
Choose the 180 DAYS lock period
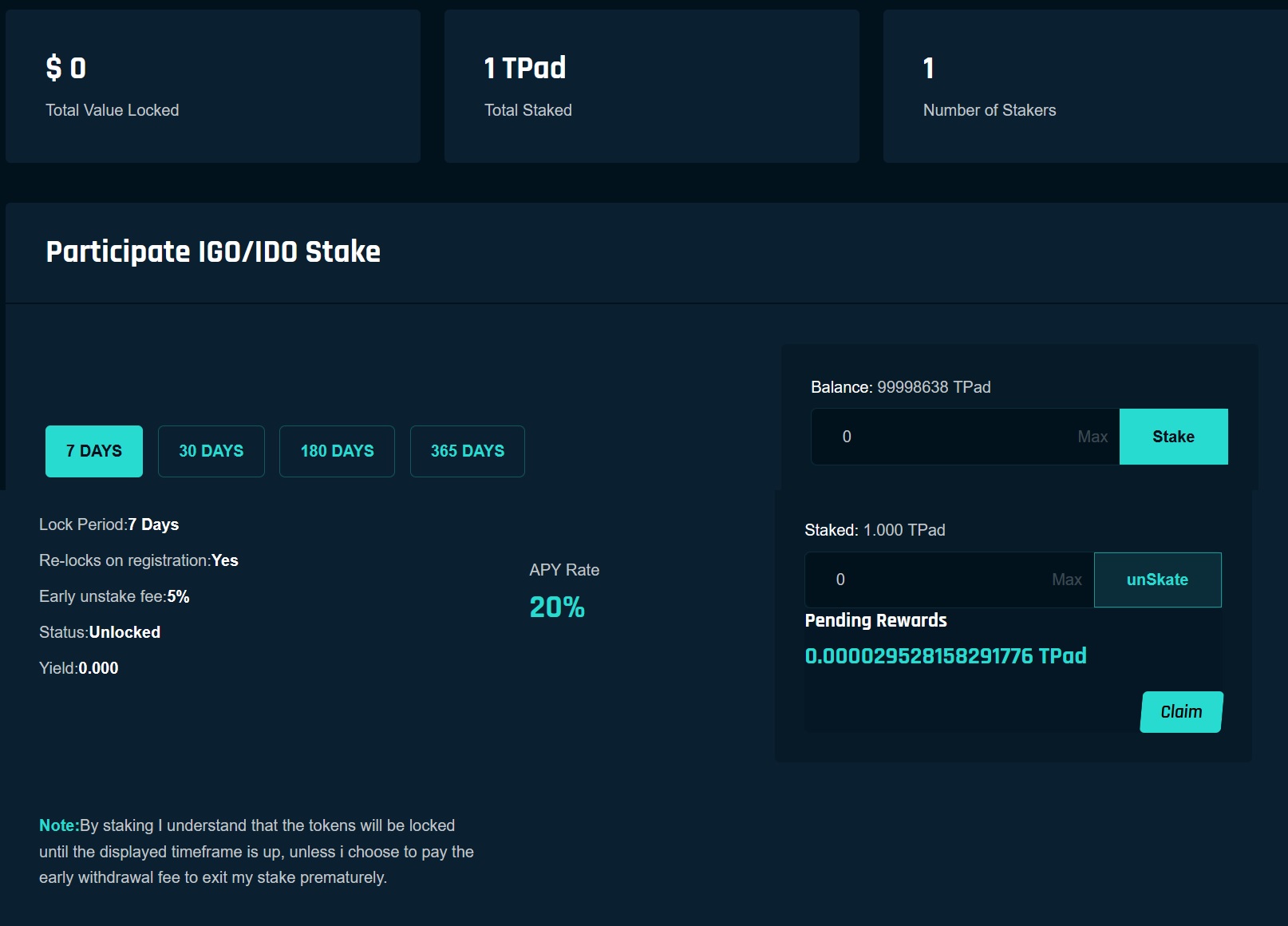337,451
